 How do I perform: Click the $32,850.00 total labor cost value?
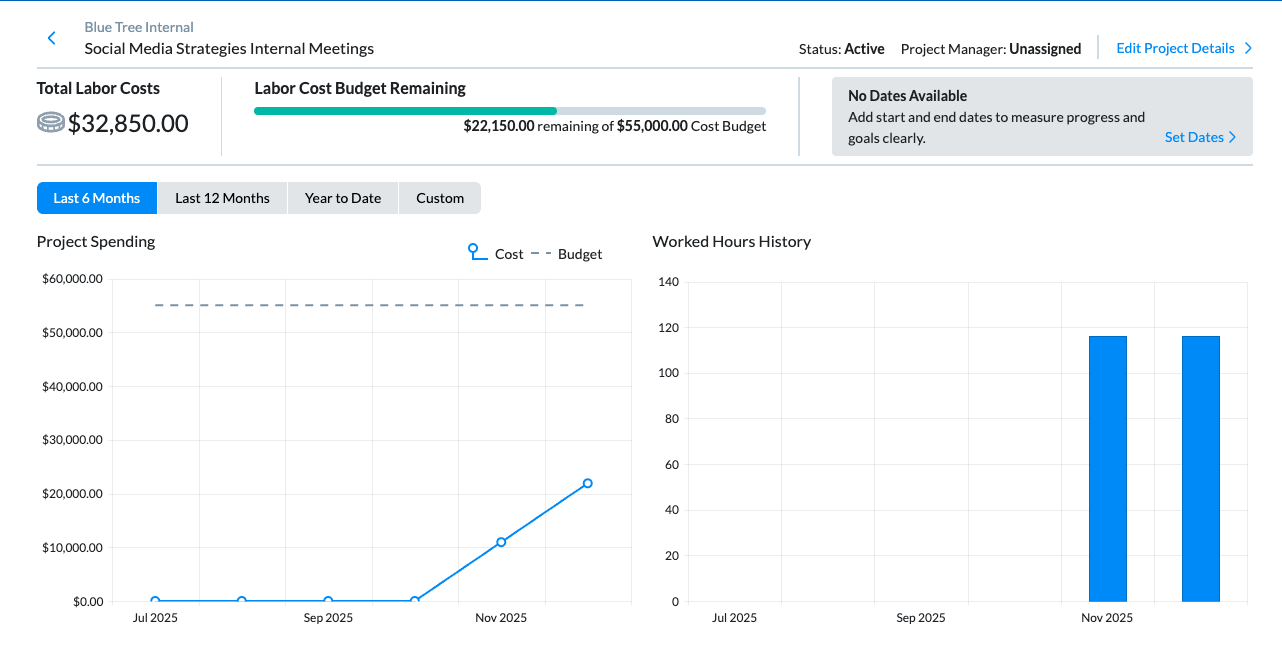click(128, 123)
